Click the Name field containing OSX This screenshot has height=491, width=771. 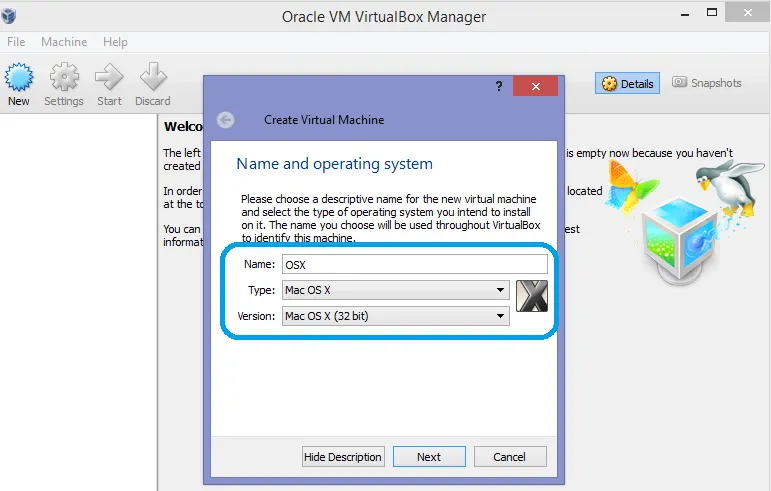(415, 264)
